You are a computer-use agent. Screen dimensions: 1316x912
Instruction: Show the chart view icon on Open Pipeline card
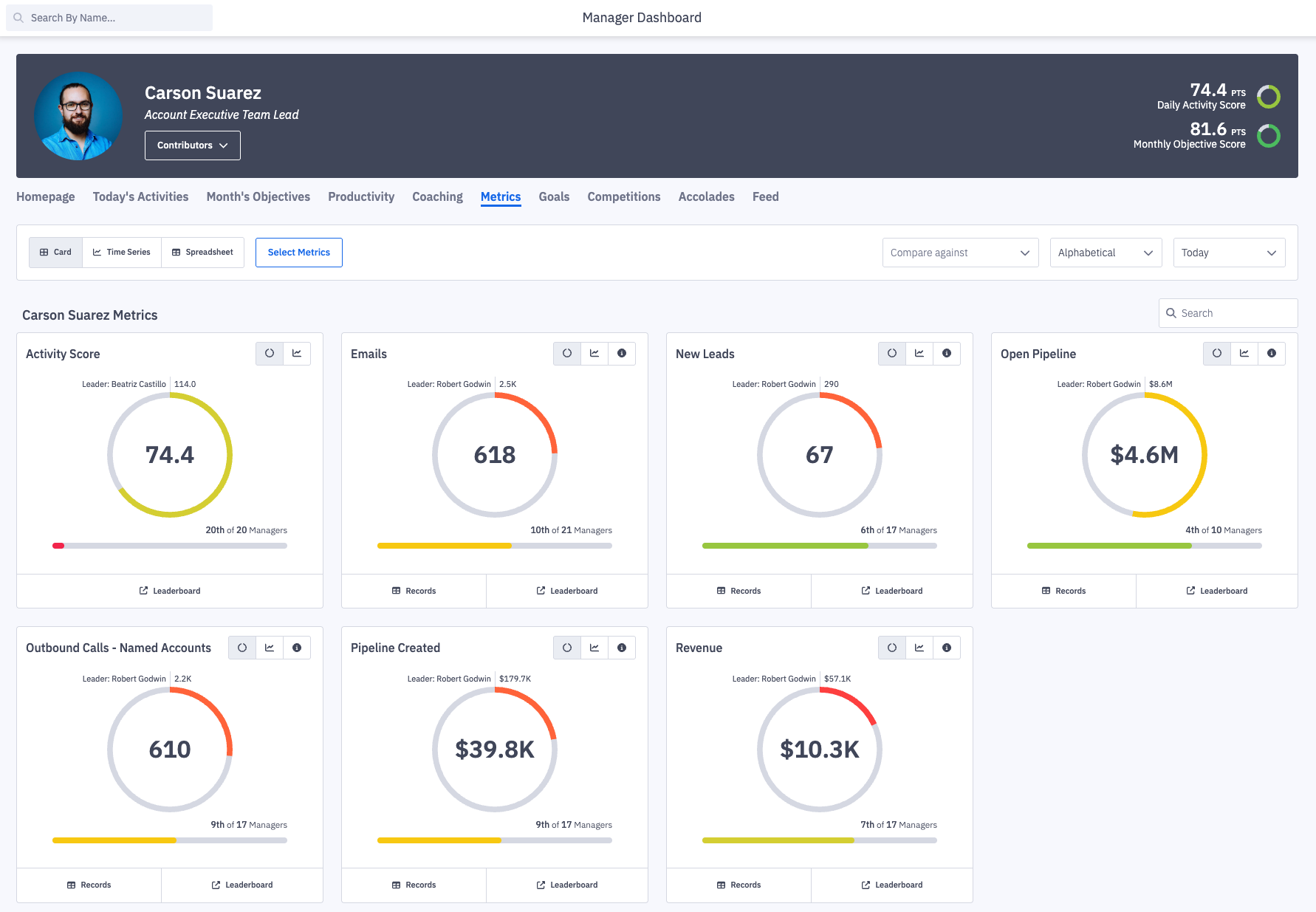pos(1244,354)
